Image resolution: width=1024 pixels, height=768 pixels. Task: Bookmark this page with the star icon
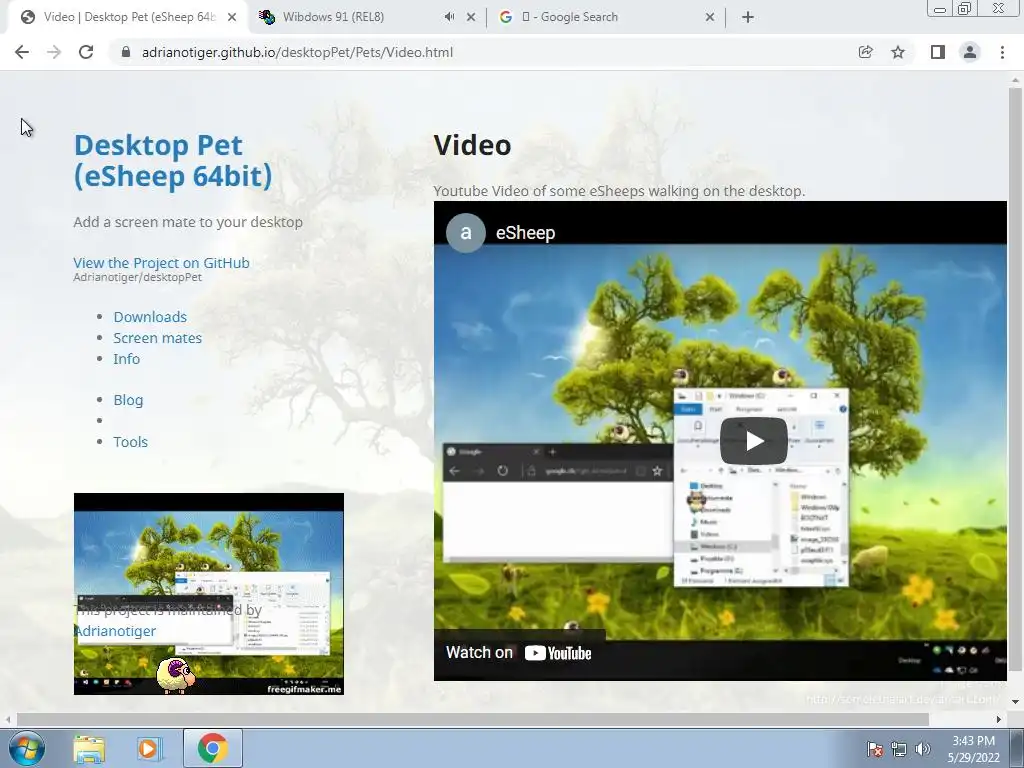(x=898, y=52)
